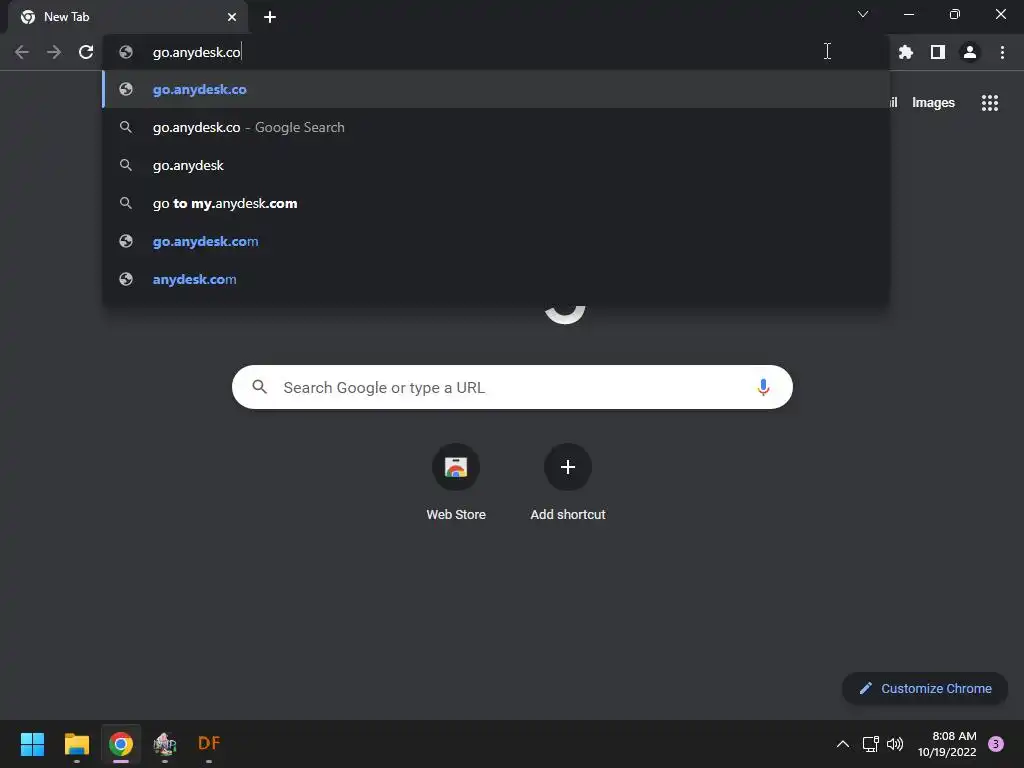Pick the anydesk.com URL suggestion
This screenshot has width=1024, height=768.
(496, 279)
